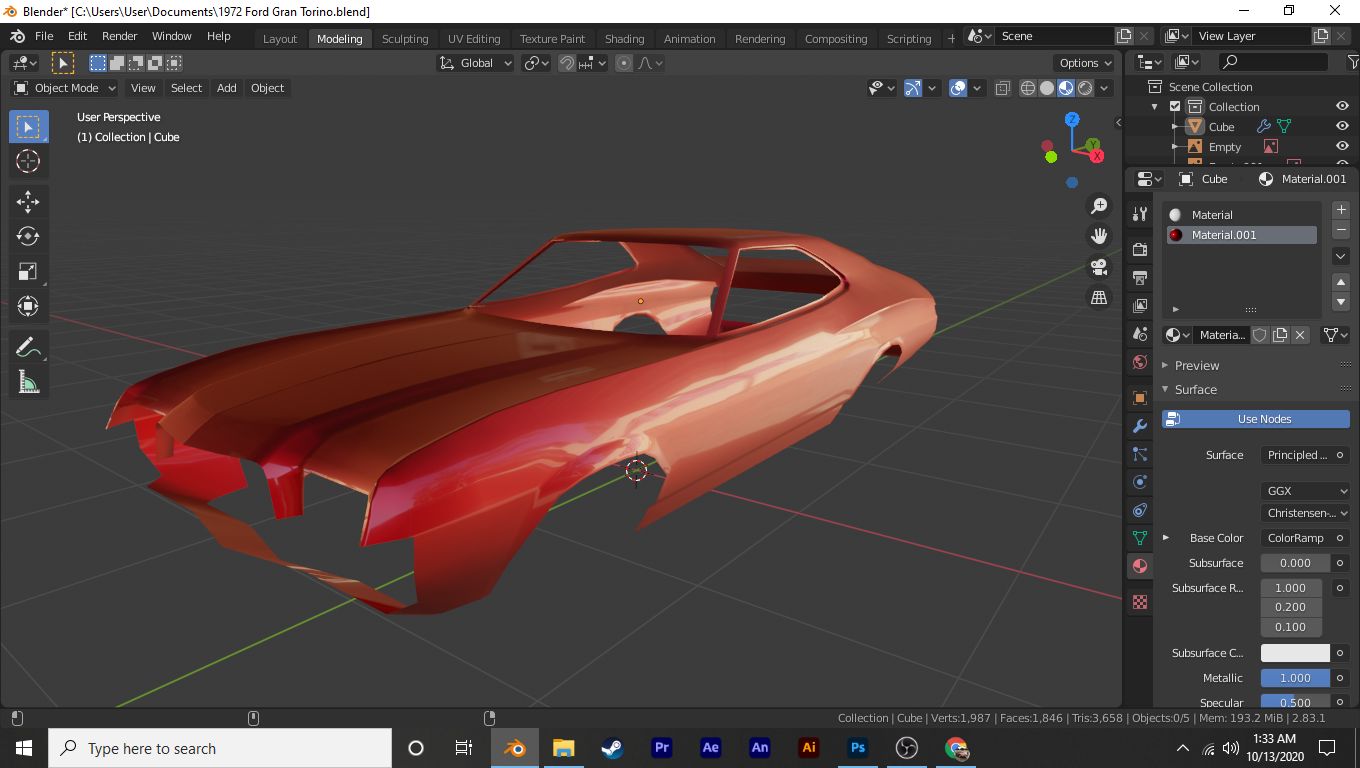The image size is (1360, 768).
Task: Open the Modifiers wrench properties tab
Action: tap(1139, 426)
